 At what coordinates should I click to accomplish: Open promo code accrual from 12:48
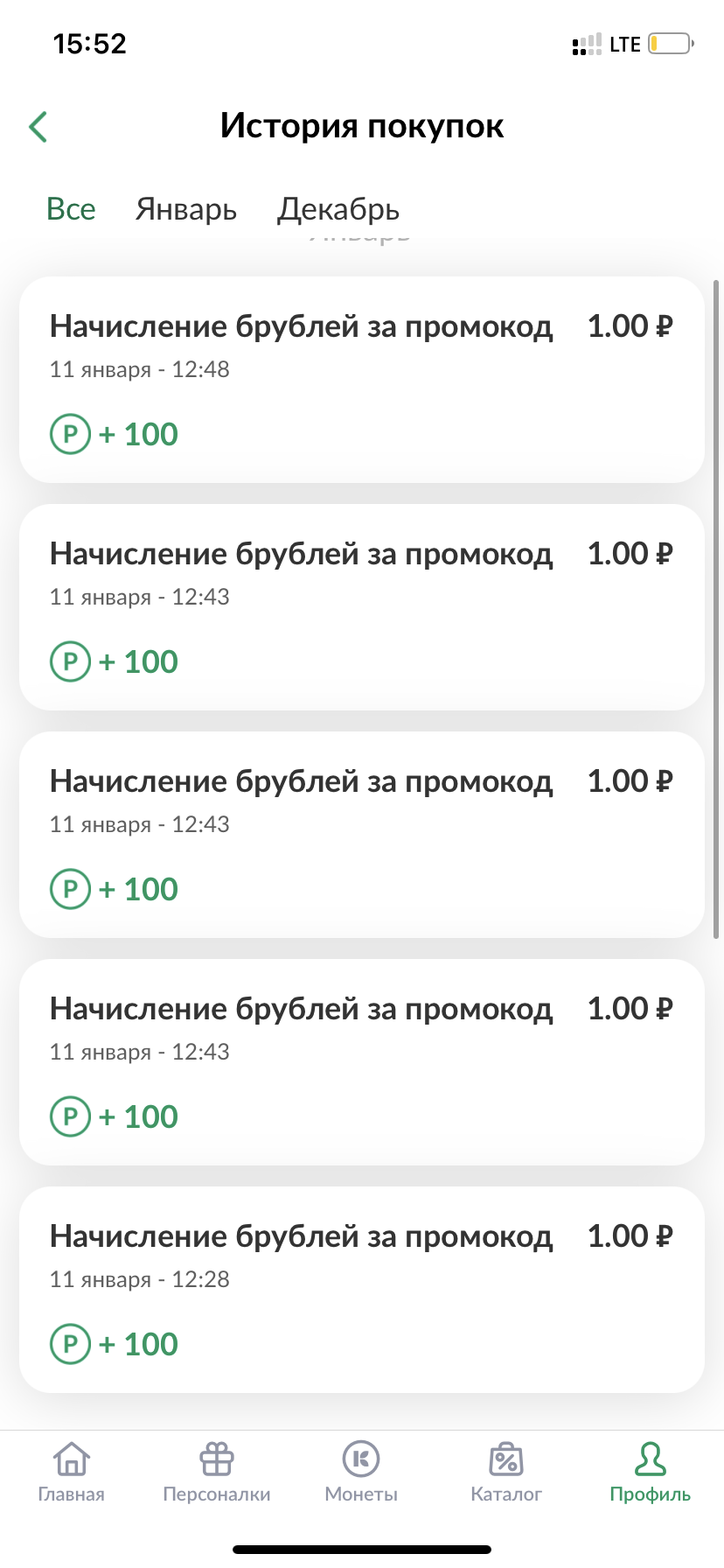(x=362, y=380)
